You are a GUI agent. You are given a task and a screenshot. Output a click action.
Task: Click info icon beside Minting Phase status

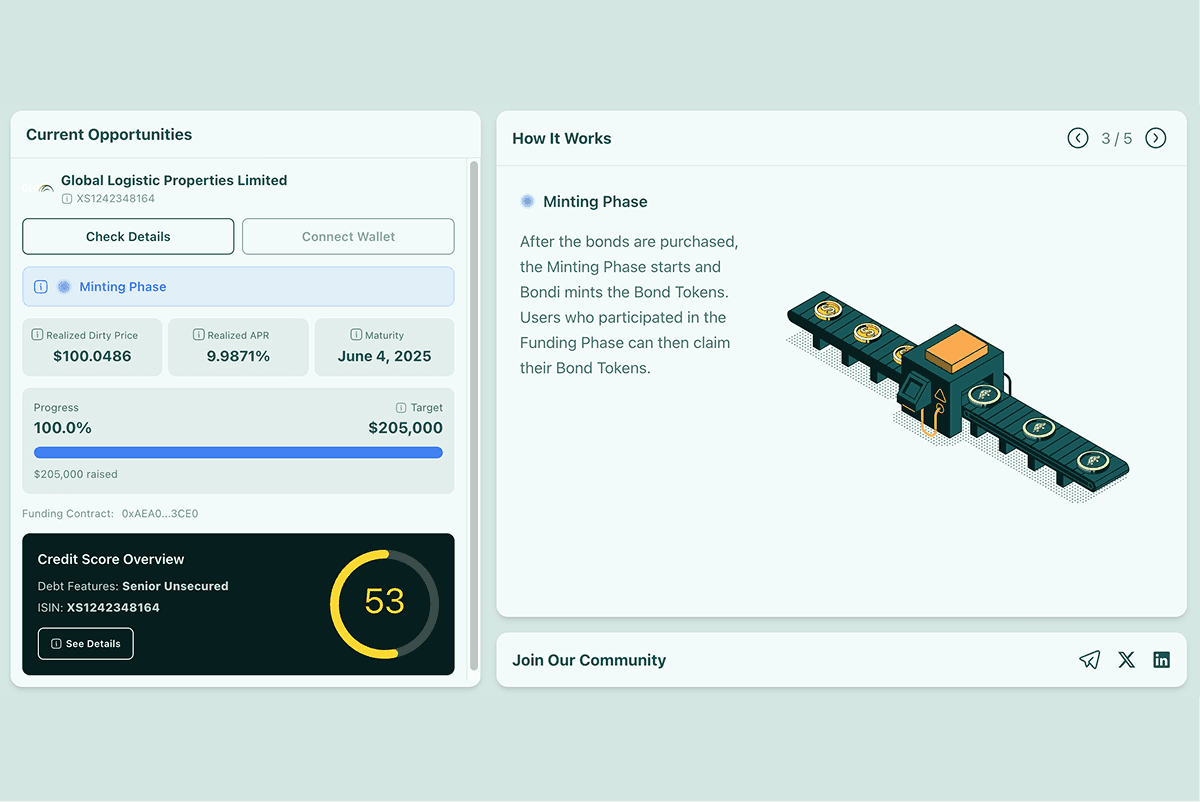[41, 286]
